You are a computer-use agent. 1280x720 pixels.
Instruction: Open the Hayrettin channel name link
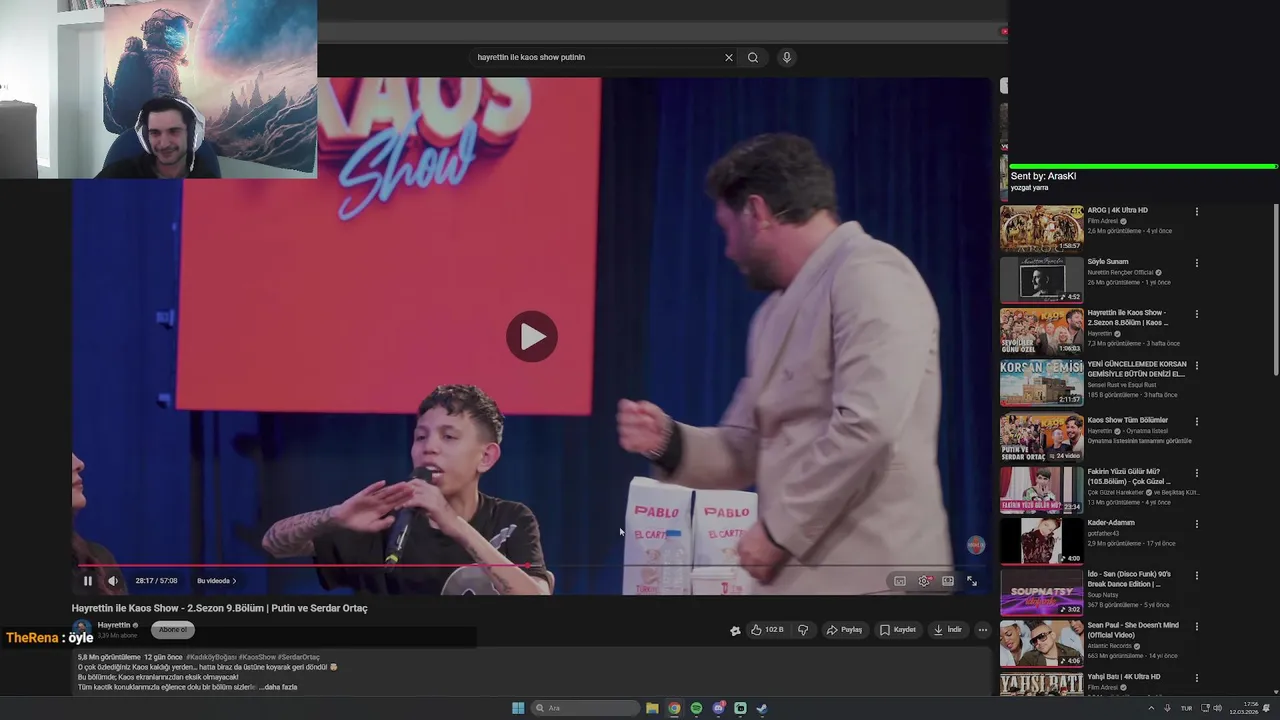114,625
